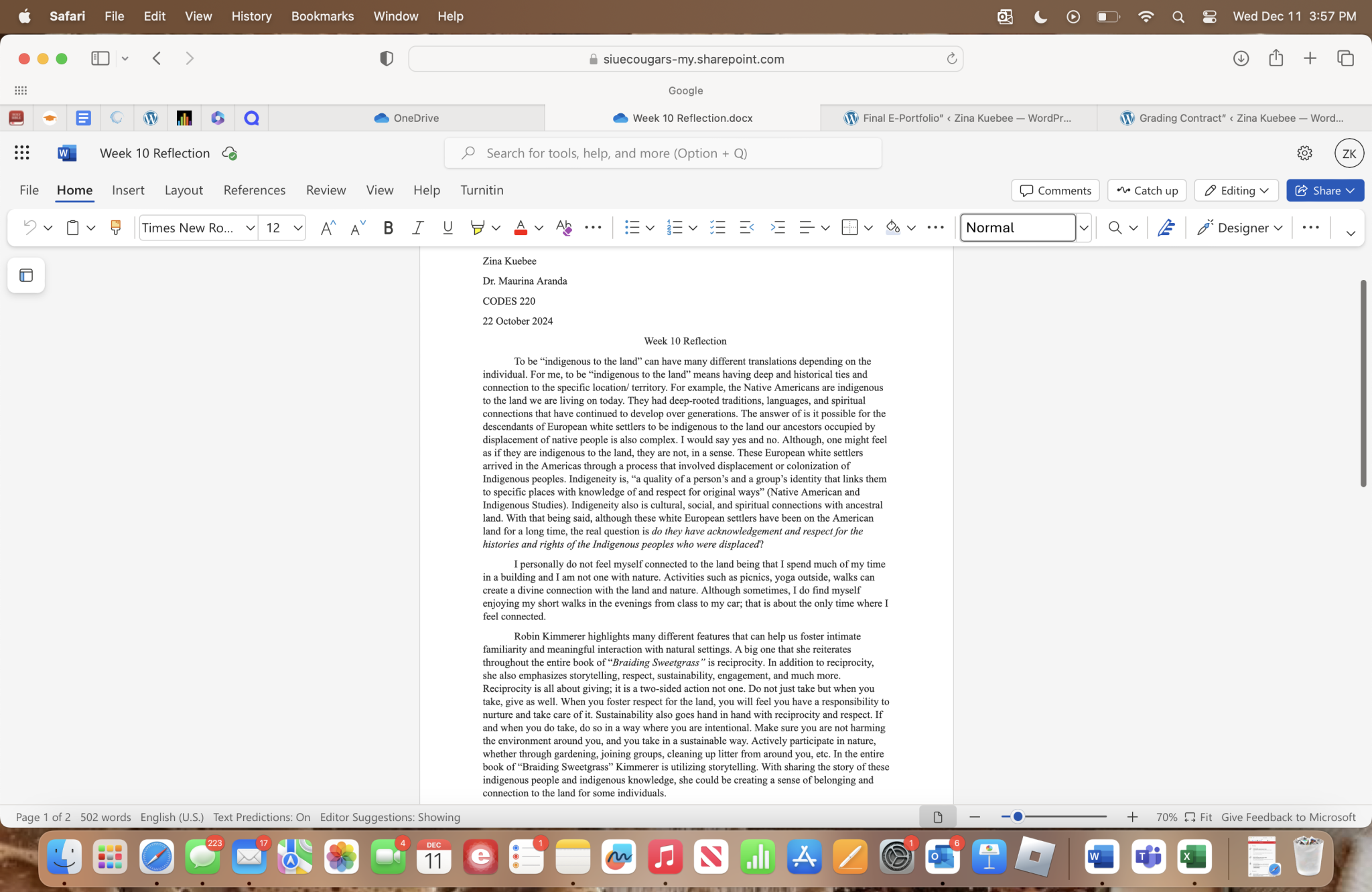
Task: Open the Editor pen icon
Action: tap(1166, 228)
